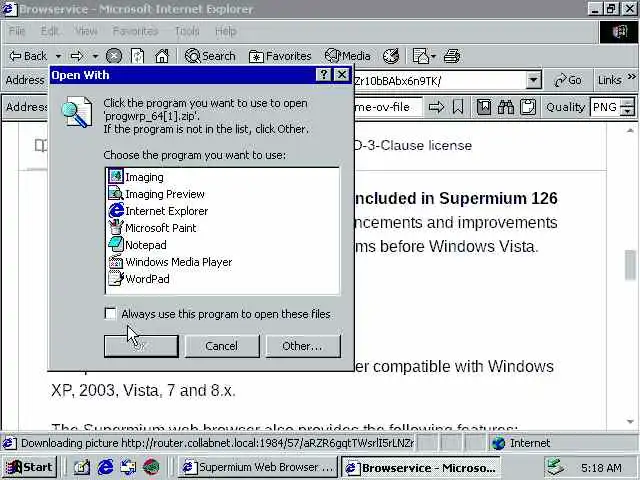640x480 pixels.
Task: Click the third quick launch icon
Action: point(128,467)
